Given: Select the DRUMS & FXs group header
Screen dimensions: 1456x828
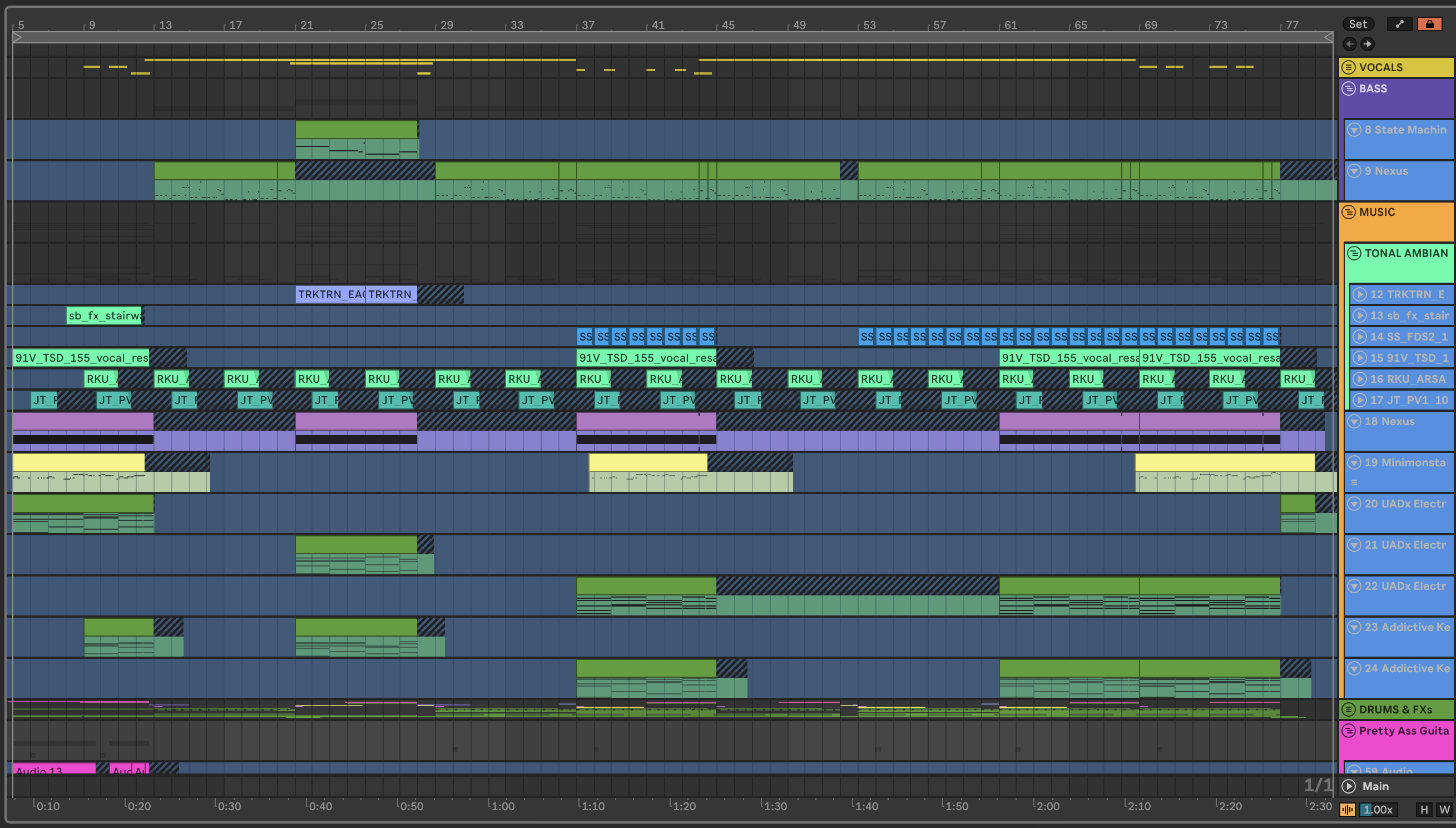Looking at the screenshot, I should pos(1396,709).
